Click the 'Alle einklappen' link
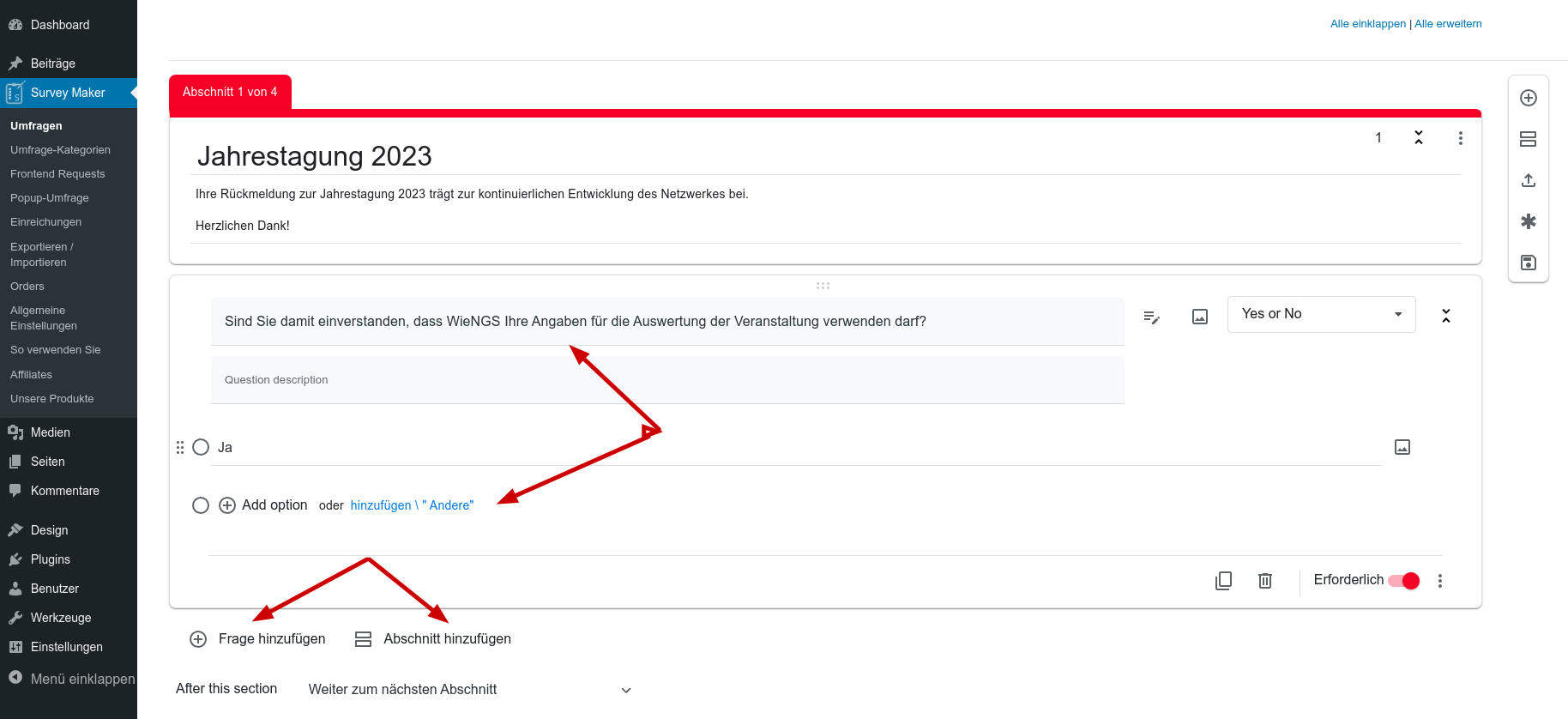The width and height of the screenshot is (1568, 719). [x=1367, y=24]
